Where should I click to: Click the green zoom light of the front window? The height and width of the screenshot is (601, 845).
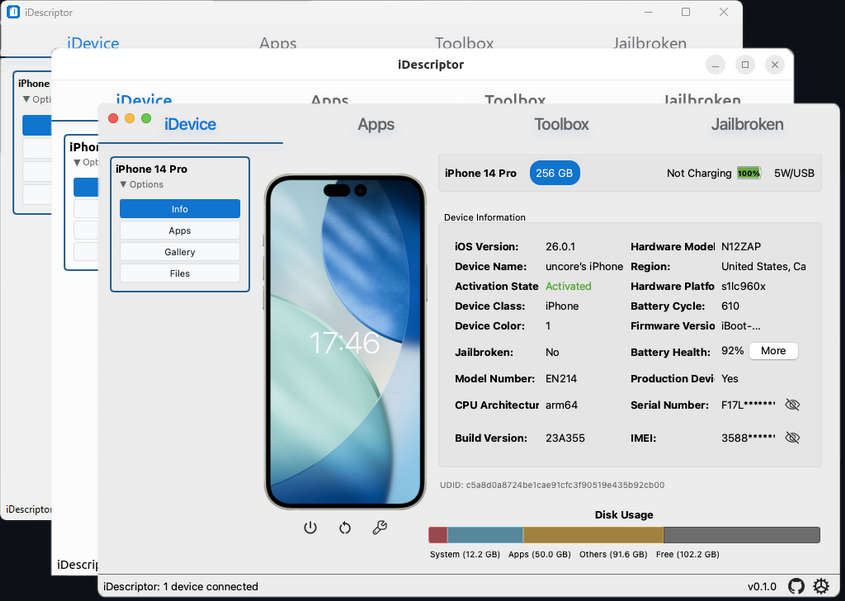(x=146, y=119)
